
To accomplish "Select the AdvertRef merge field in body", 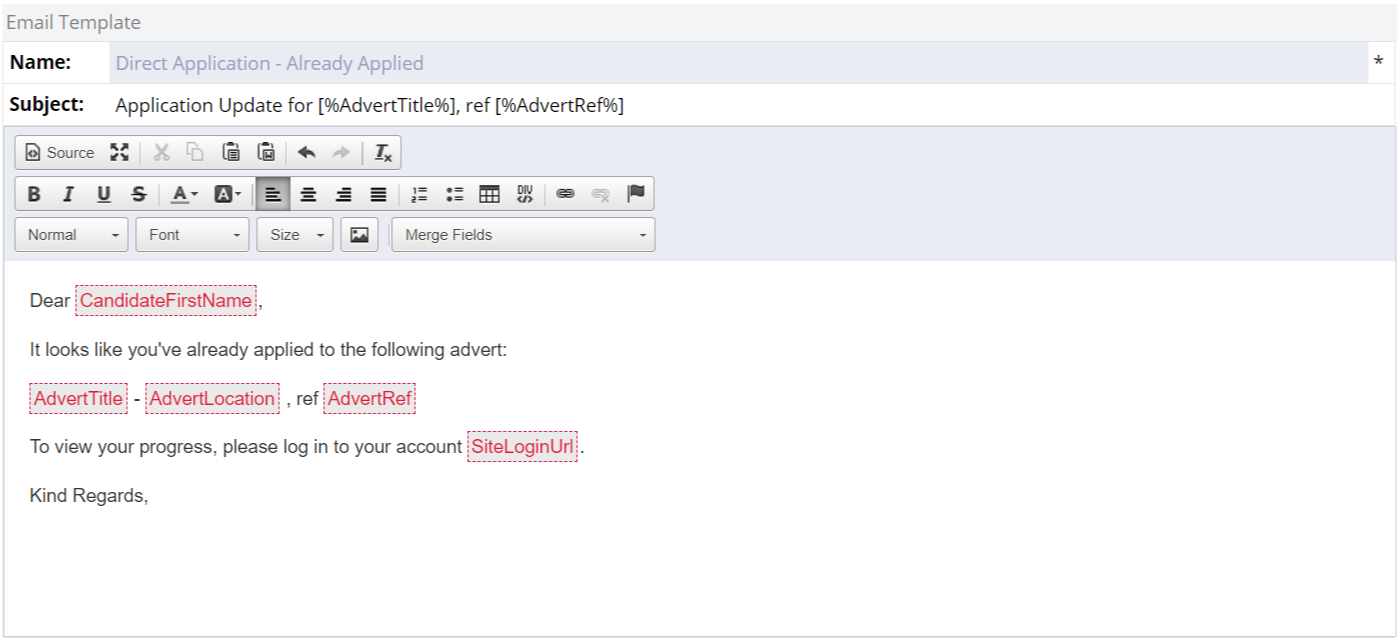I will tap(370, 399).
